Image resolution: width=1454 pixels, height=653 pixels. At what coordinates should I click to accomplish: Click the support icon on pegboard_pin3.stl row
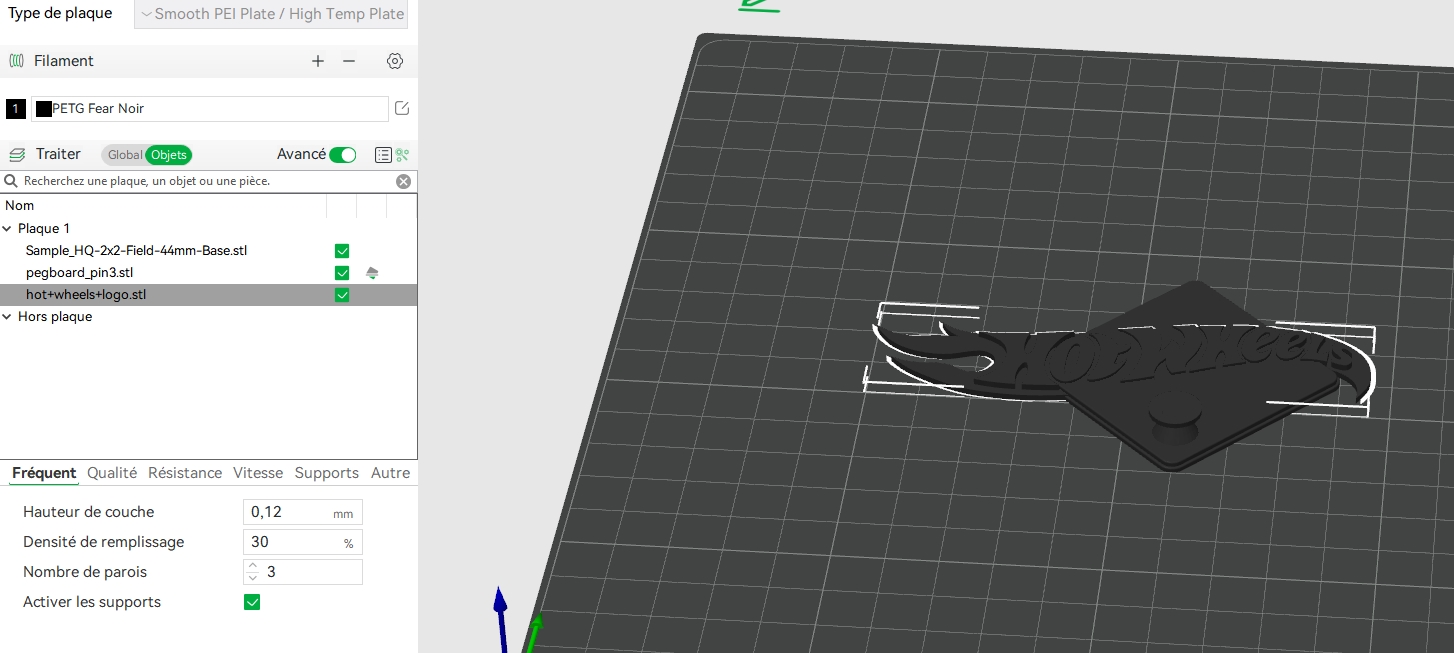[372, 273]
